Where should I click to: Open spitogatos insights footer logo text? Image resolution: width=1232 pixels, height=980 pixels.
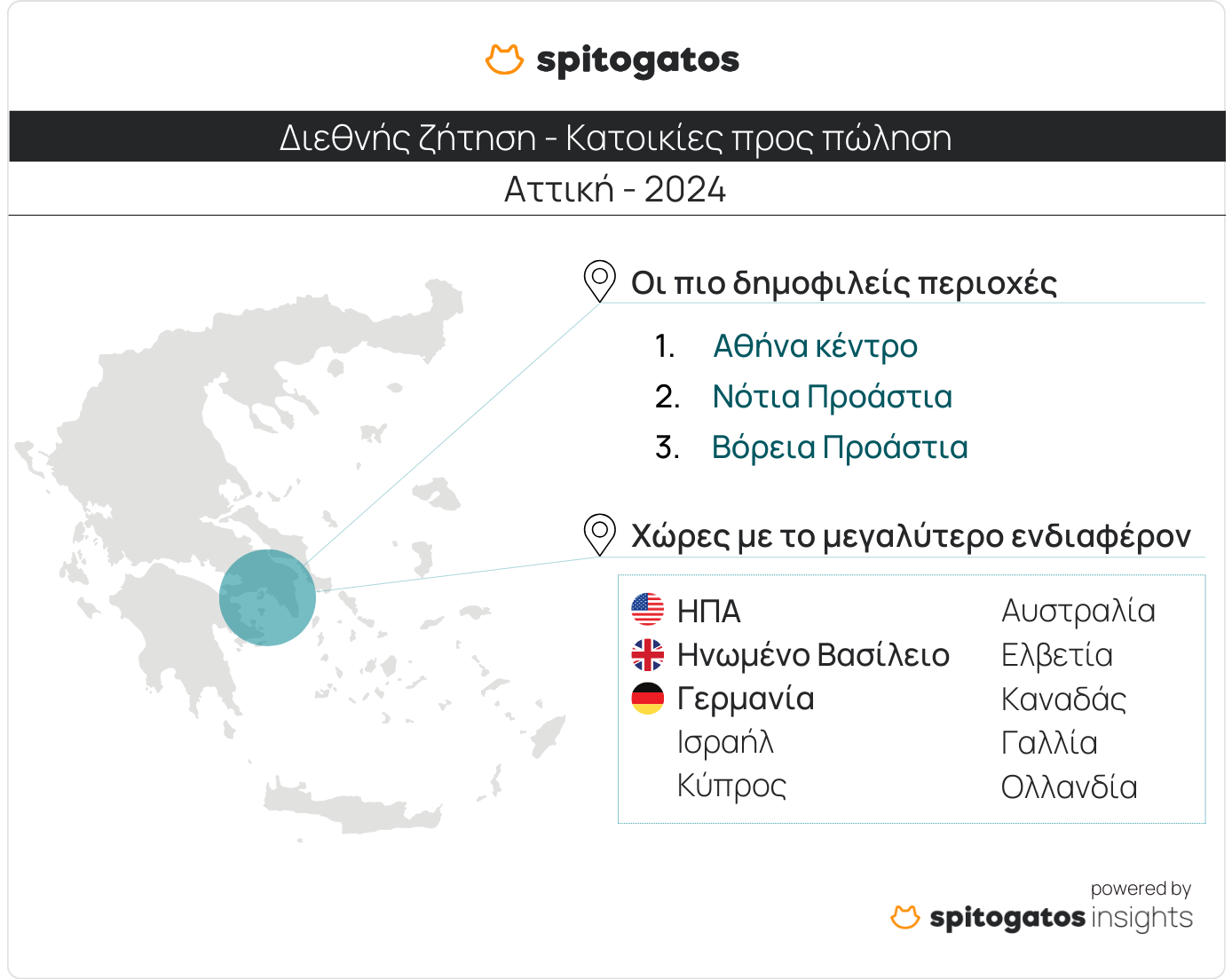click(1061, 917)
